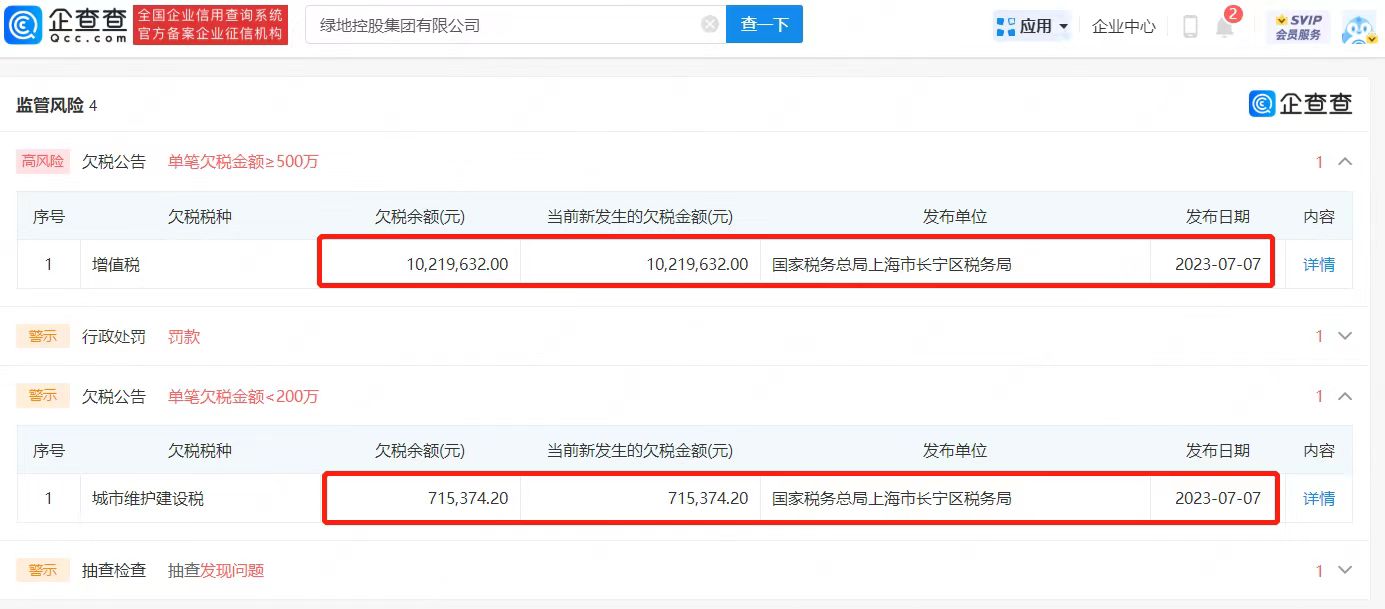Click 国家税务总局上海市长宁区税务局 in 城市维护建设税 row
This screenshot has width=1385, height=609.
892,498
